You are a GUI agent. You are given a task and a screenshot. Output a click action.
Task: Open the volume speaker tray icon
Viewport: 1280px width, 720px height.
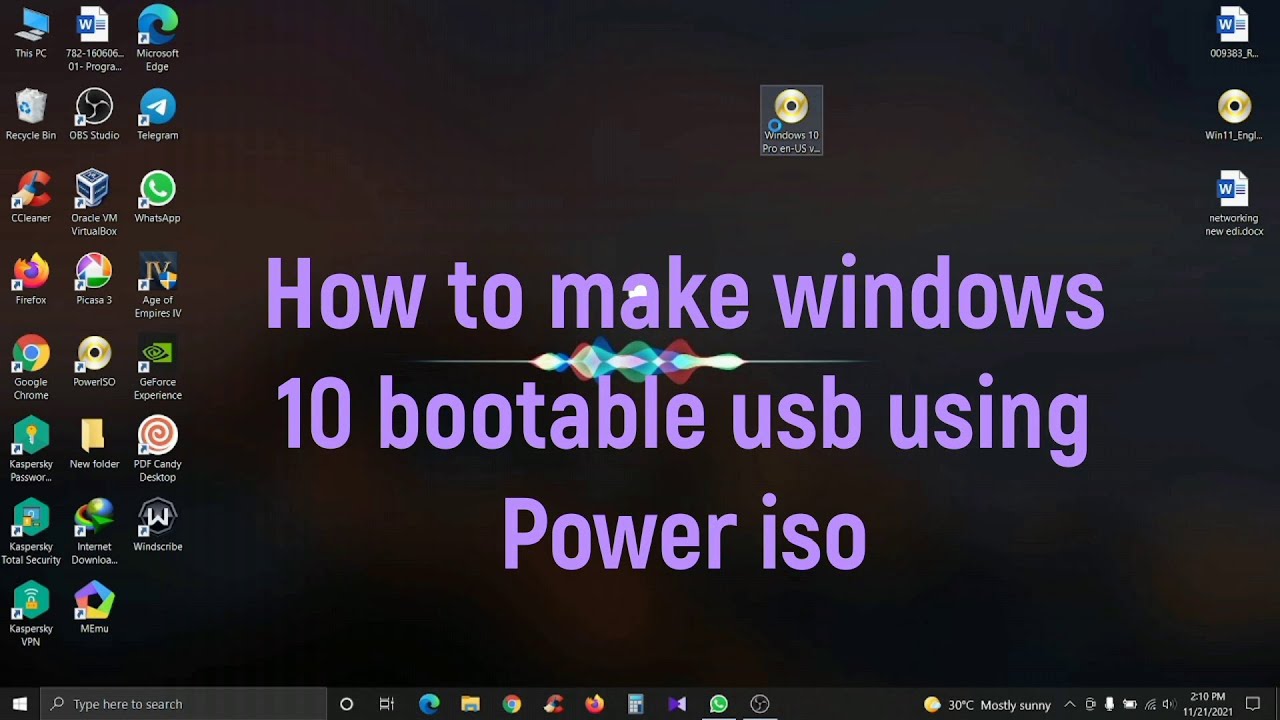pyautogui.click(x=1168, y=705)
